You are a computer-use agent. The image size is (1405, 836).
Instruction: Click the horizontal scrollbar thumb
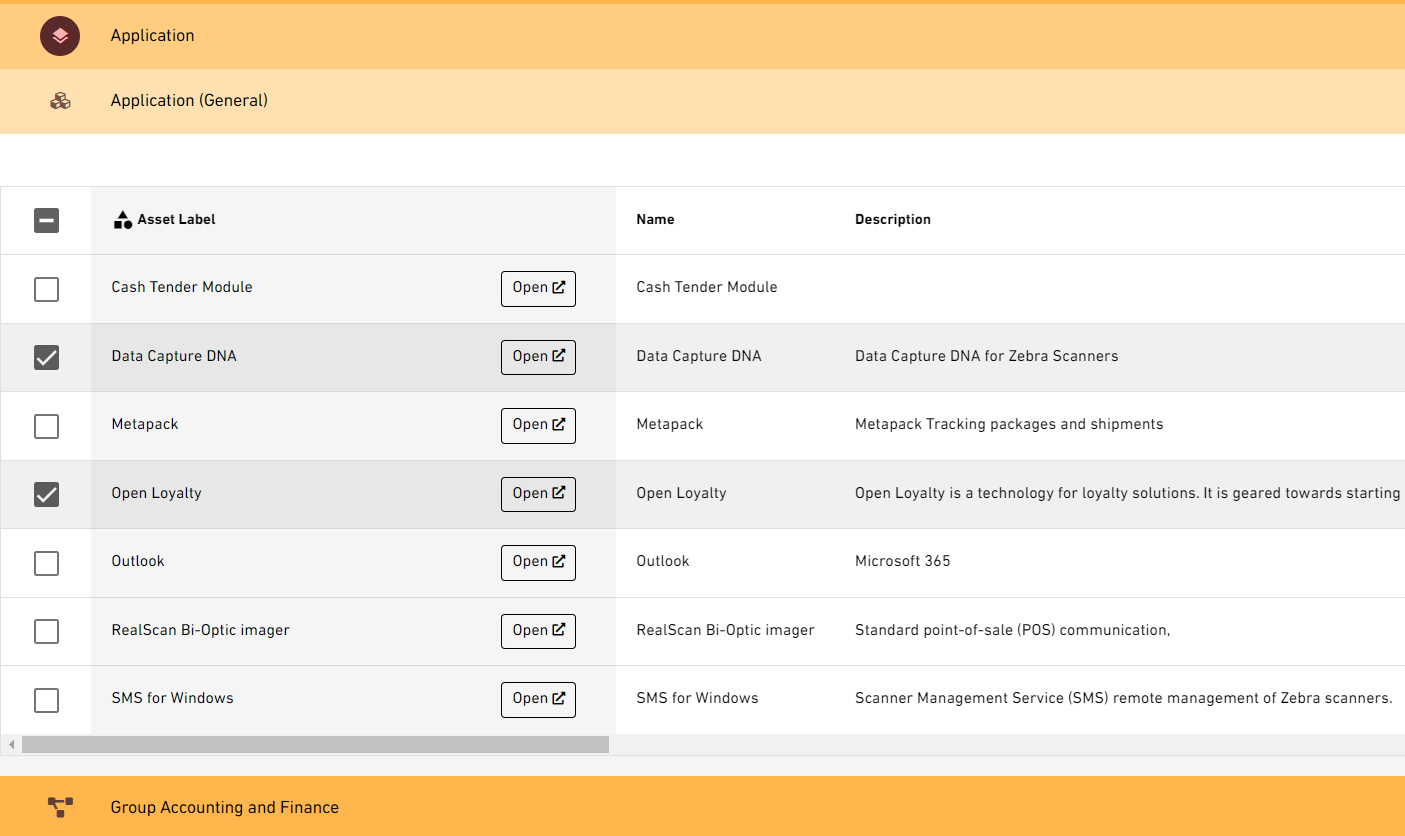click(x=315, y=745)
